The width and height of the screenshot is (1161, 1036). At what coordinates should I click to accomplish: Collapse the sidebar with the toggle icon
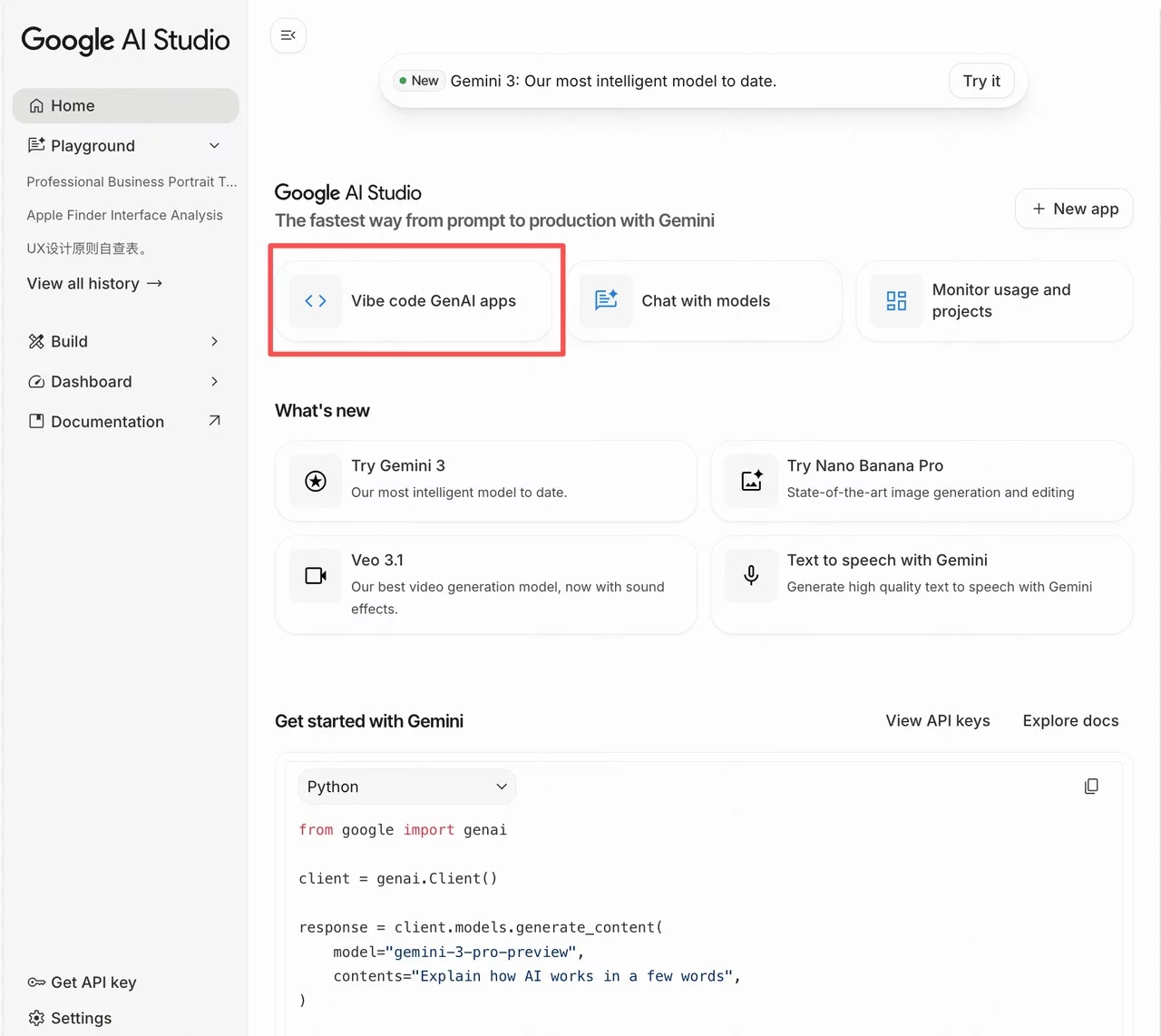(288, 35)
